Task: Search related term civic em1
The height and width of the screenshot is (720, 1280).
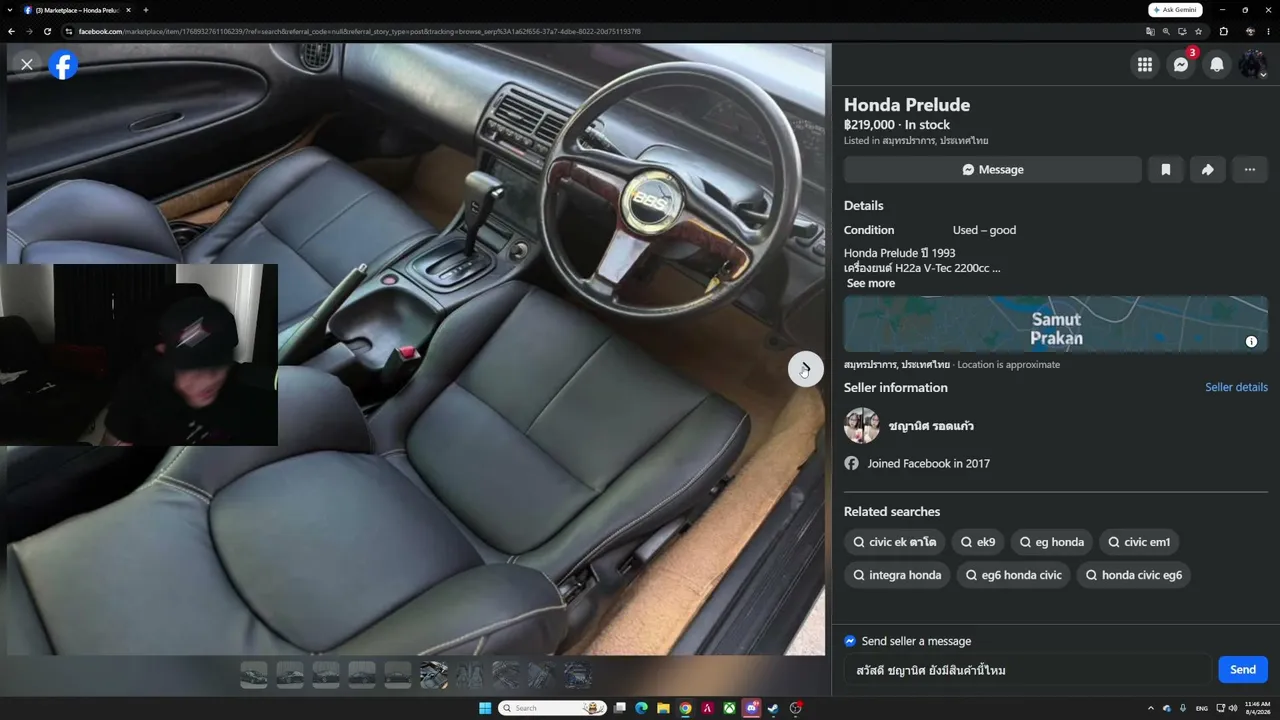Action: [x=1139, y=543]
